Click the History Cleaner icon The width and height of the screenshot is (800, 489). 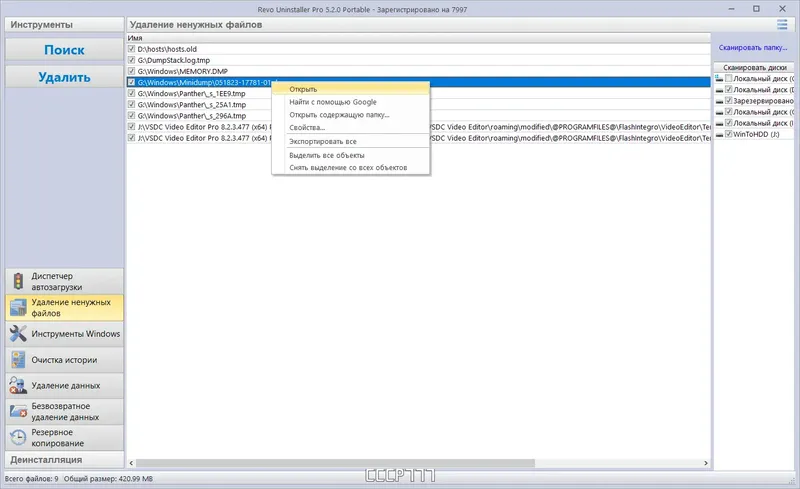pos(18,359)
